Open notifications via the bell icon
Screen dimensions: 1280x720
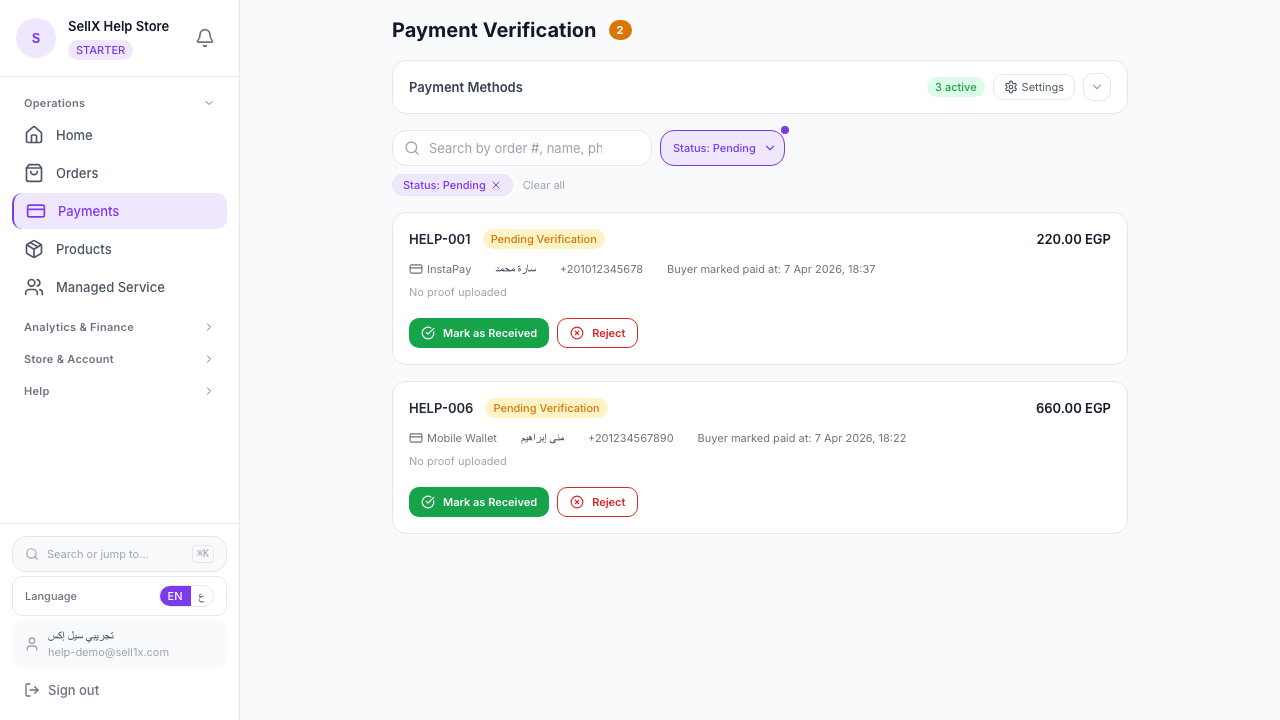pos(204,37)
